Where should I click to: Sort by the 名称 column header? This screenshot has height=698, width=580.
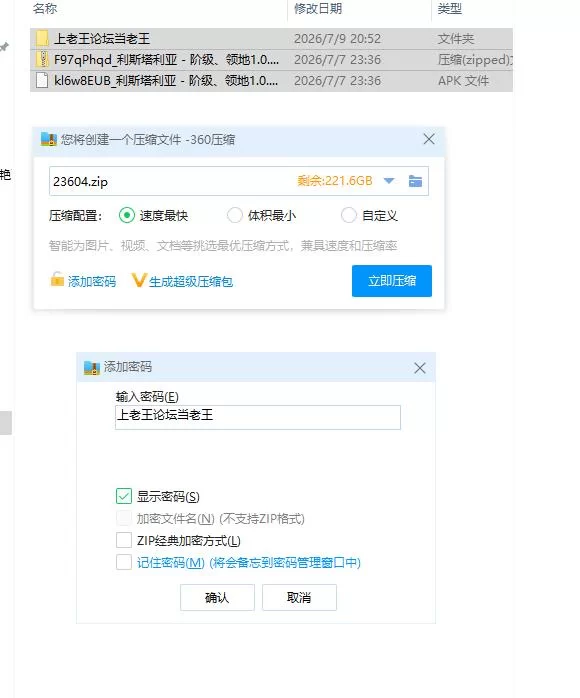pos(45,8)
